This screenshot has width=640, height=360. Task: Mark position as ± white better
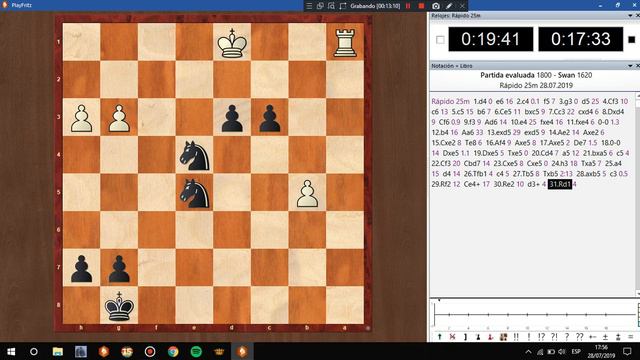(605, 337)
